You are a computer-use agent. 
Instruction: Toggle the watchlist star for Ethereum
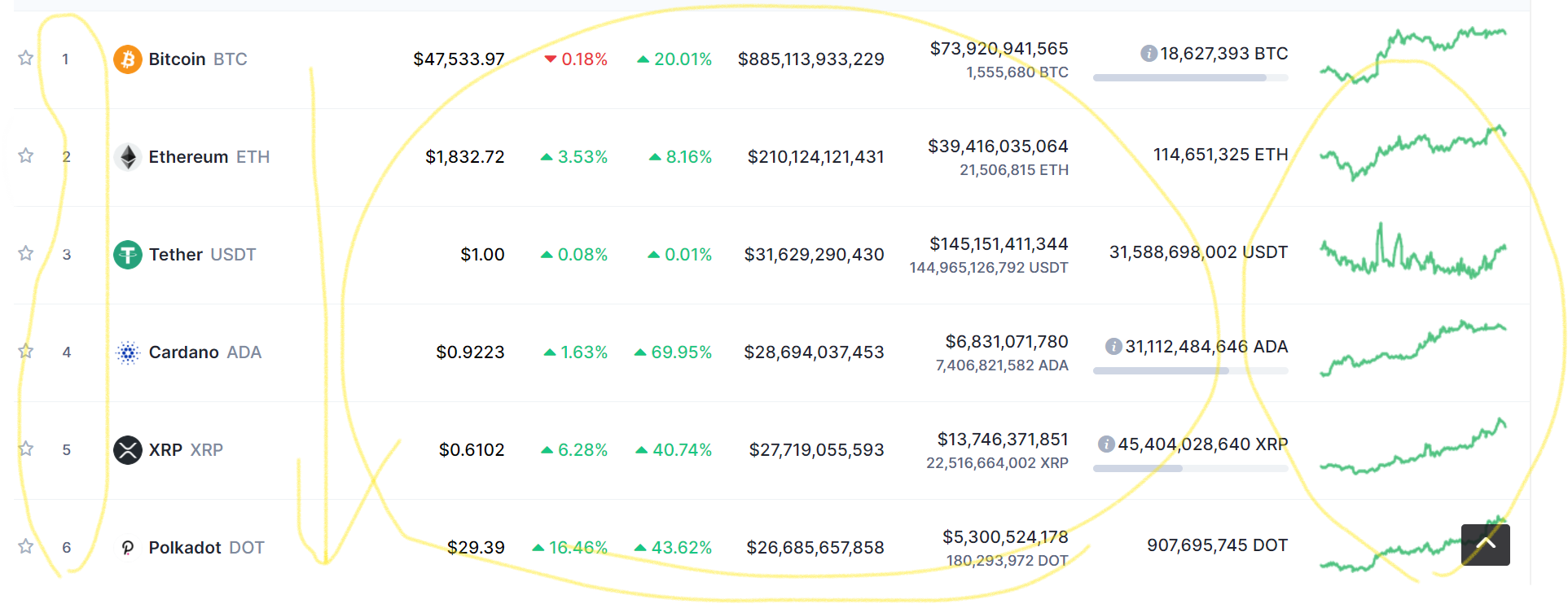[26, 155]
